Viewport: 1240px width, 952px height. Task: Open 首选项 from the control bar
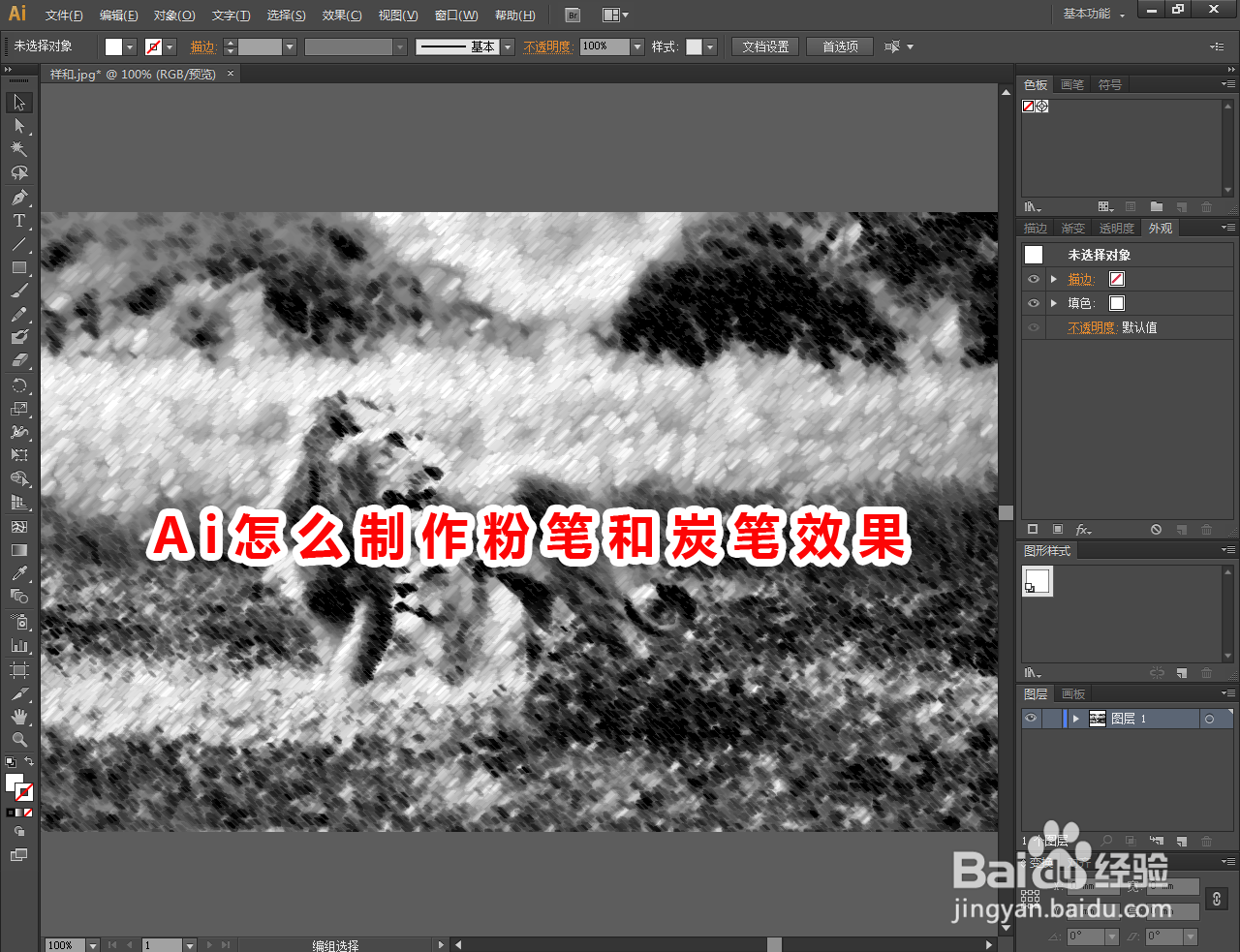pyautogui.click(x=839, y=46)
